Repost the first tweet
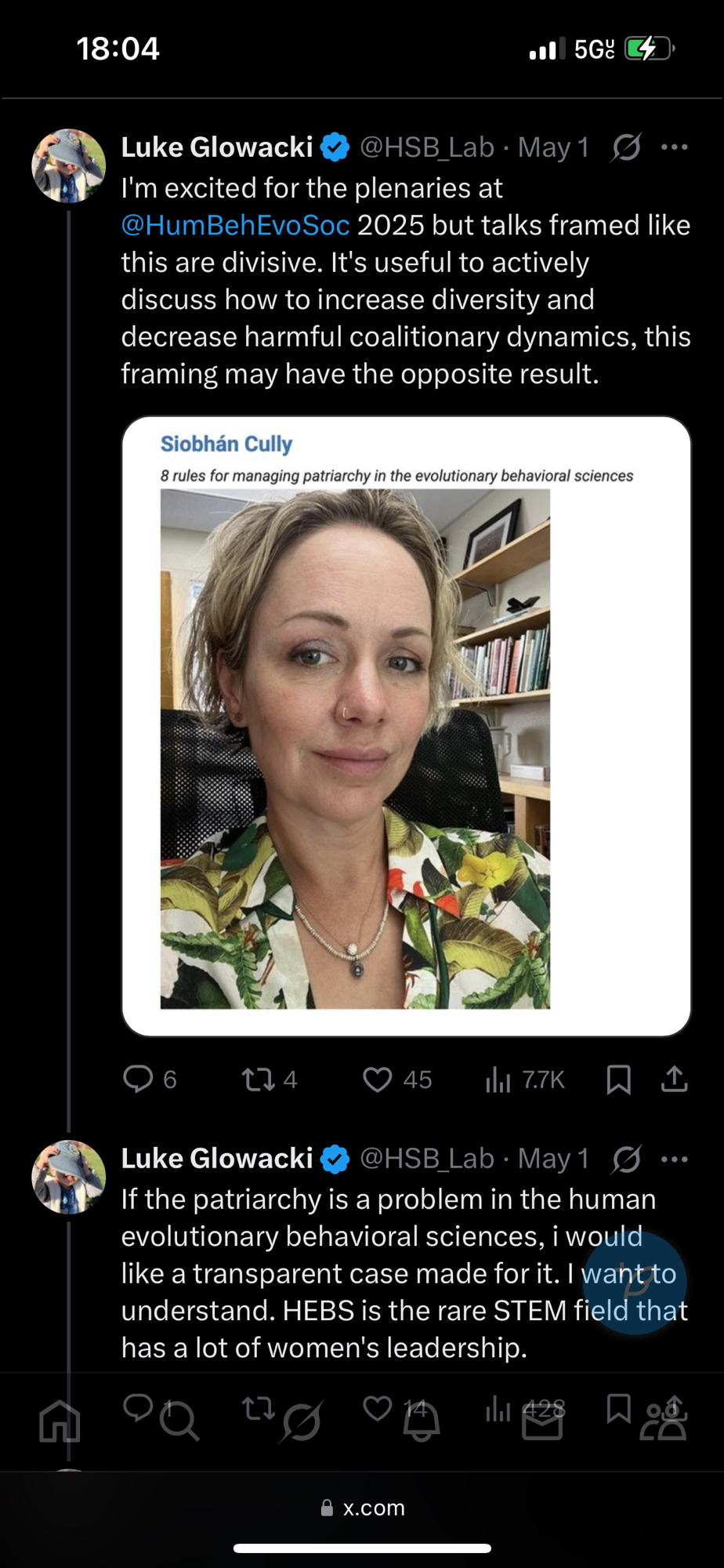Screen dimensions: 724x1568 (x=258, y=1080)
